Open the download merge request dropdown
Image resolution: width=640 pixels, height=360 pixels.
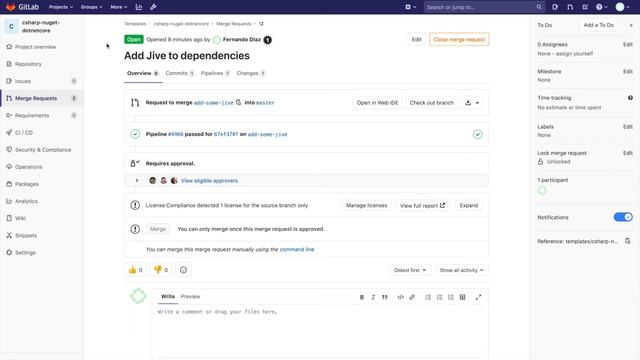click(x=472, y=102)
